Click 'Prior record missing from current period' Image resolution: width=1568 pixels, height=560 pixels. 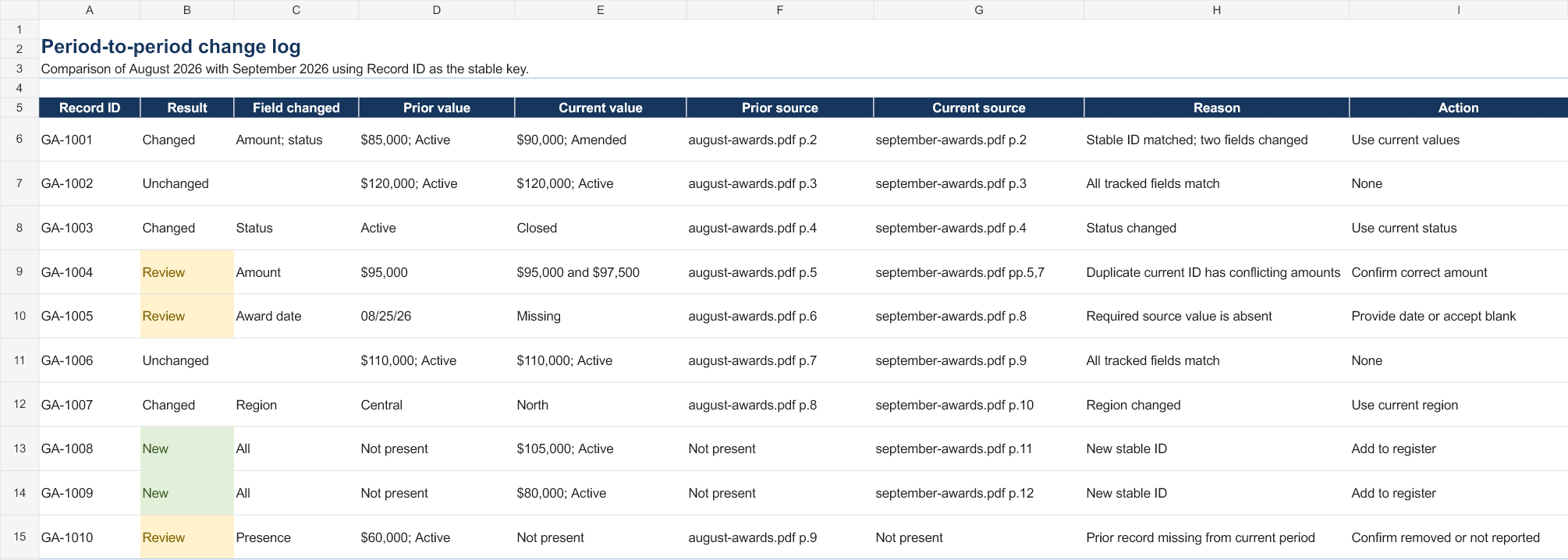[x=1217, y=537]
